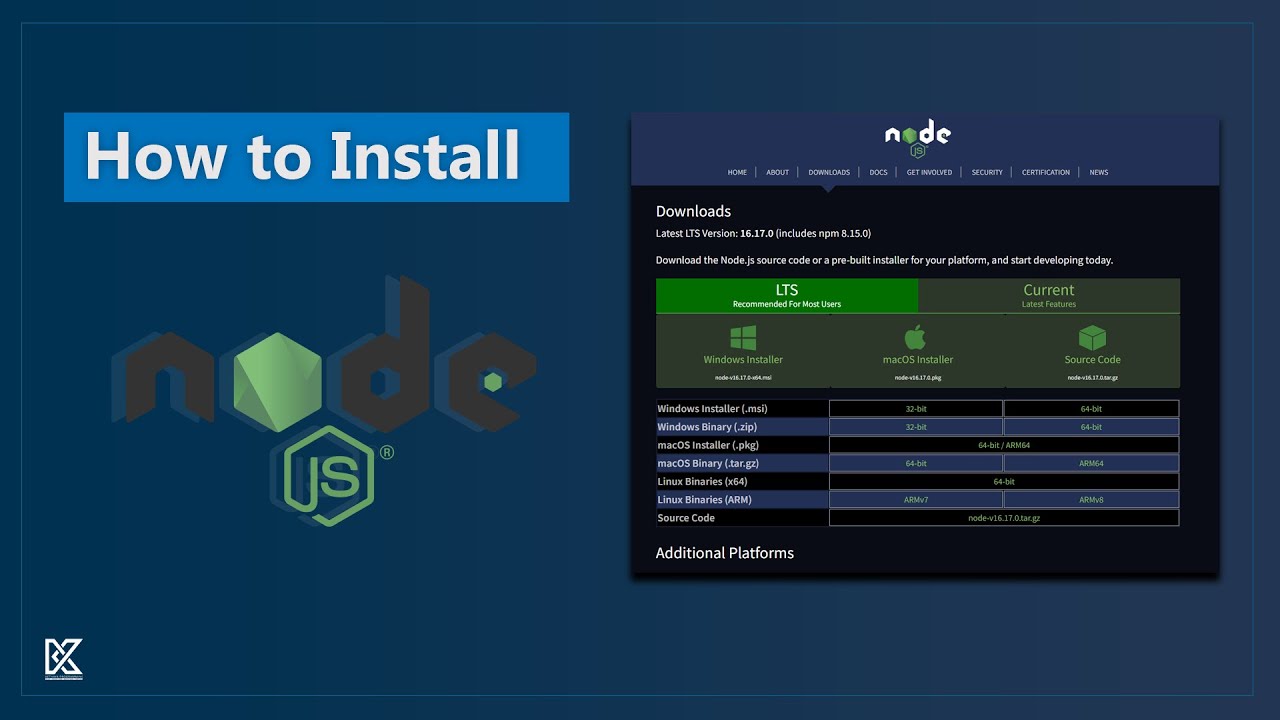Click the 'macOS Installer (.pkg)' row label
This screenshot has height=720, width=1280.
(709, 445)
